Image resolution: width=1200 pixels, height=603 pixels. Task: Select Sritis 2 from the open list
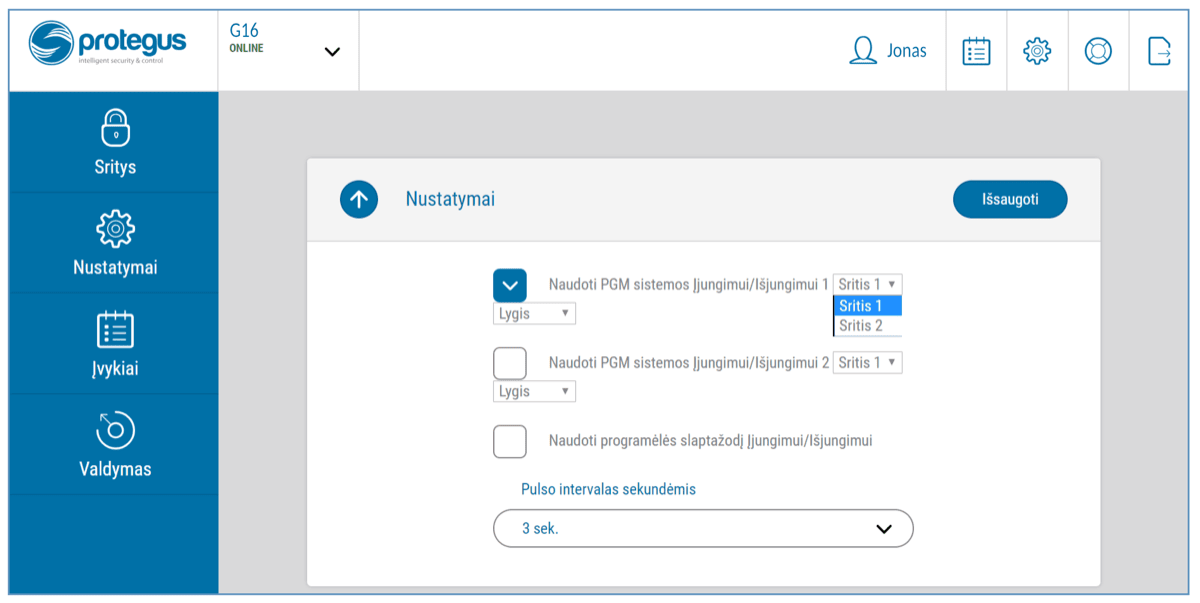866,326
